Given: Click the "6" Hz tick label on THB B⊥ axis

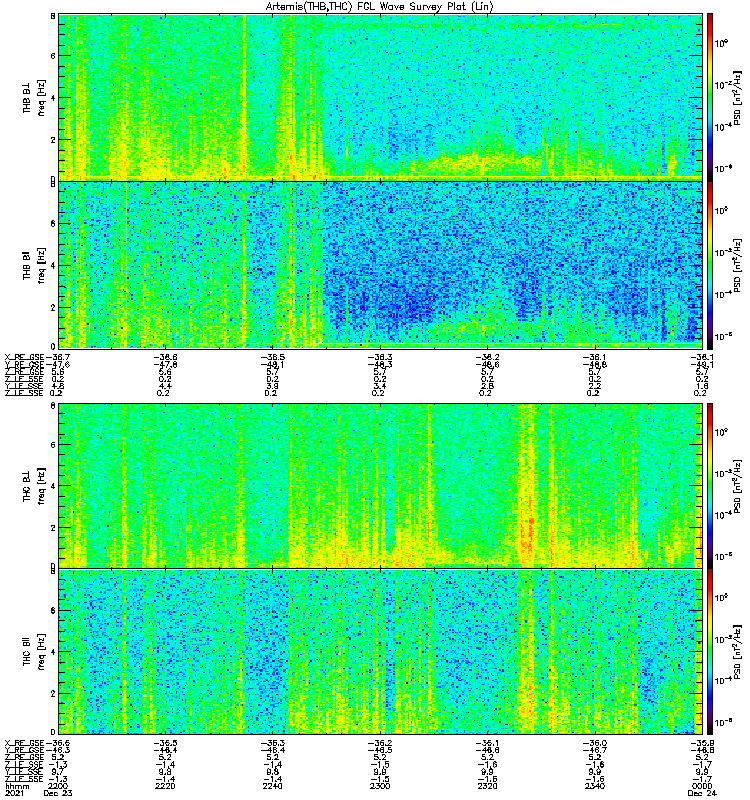Looking at the screenshot, I should coord(53,56).
